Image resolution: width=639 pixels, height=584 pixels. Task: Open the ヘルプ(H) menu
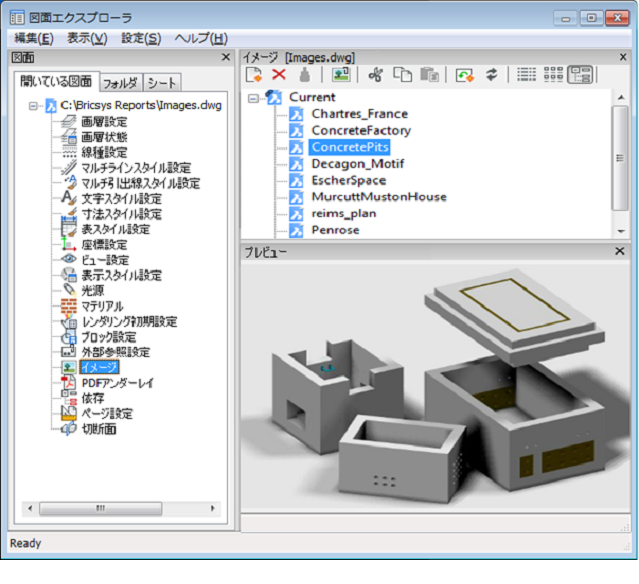[201, 39]
